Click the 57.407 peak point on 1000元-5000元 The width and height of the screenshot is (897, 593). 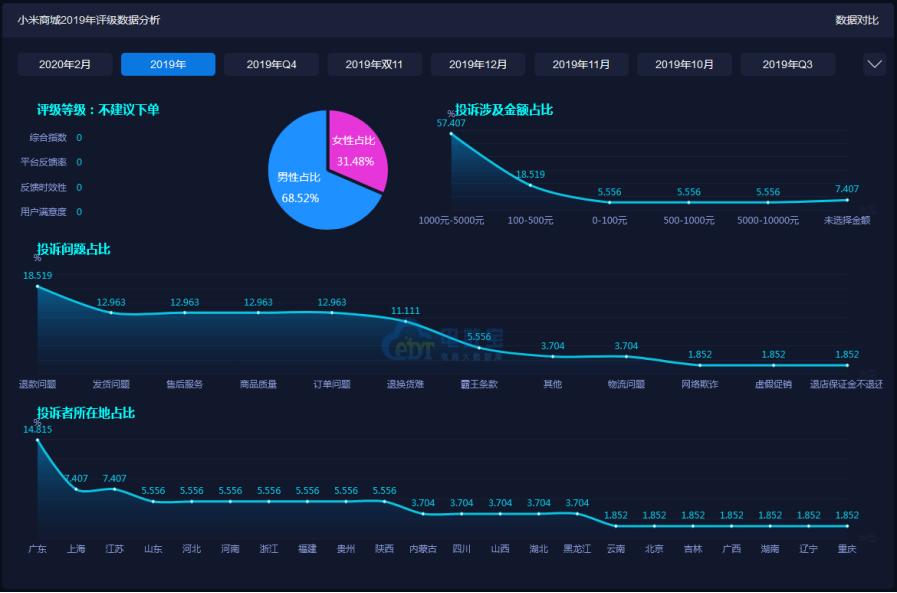coord(452,135)
